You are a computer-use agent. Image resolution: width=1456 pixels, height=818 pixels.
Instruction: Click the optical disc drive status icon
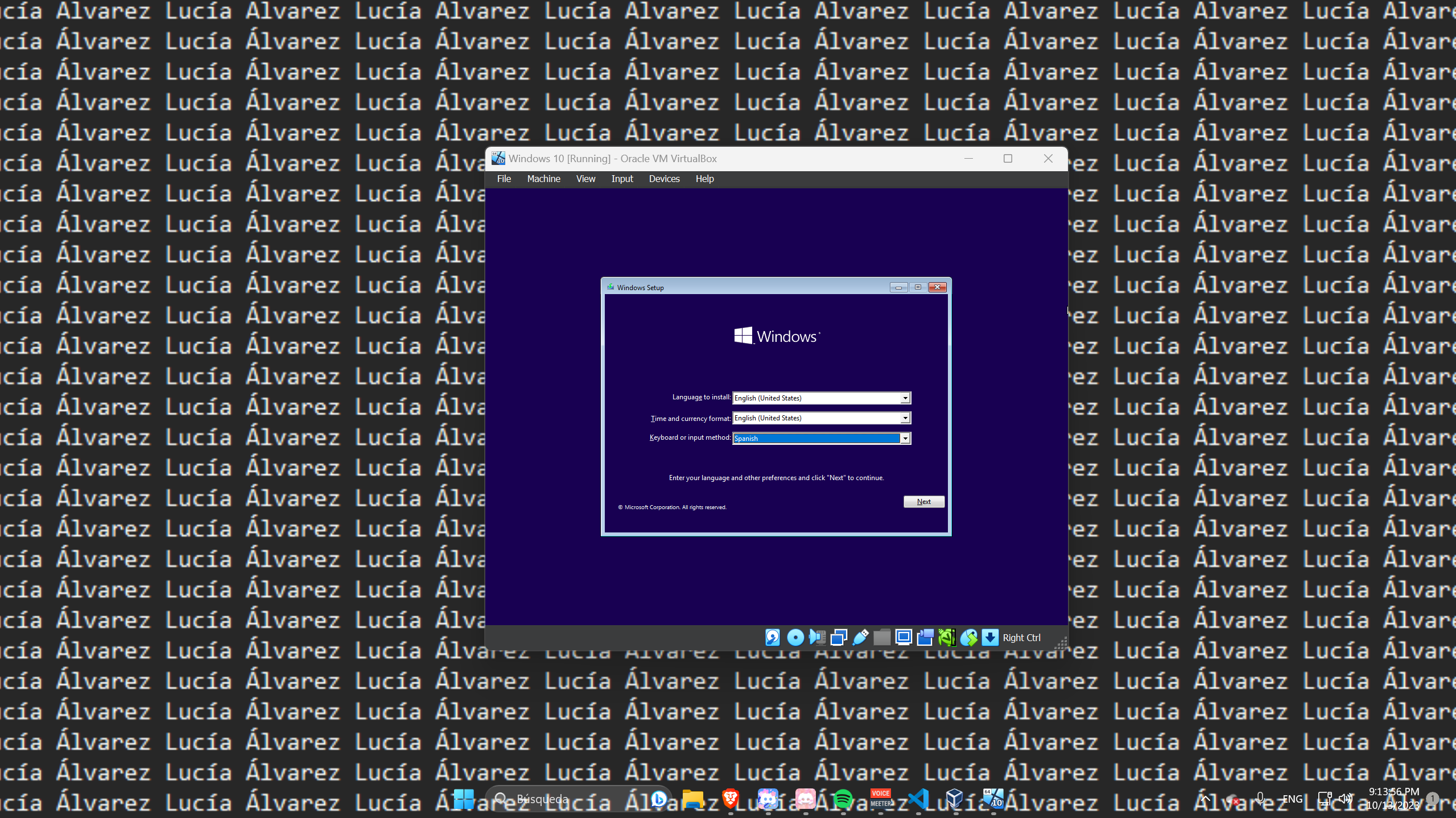795,638
